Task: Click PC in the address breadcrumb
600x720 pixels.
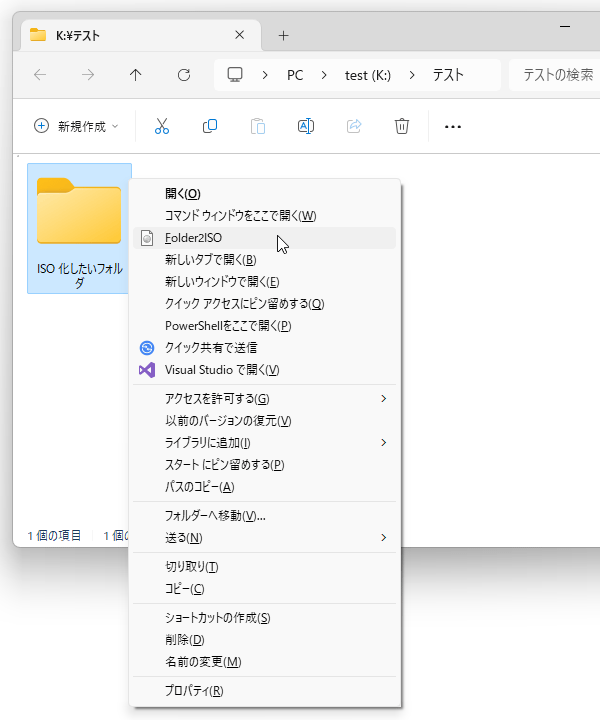Action: click(295, 75)
